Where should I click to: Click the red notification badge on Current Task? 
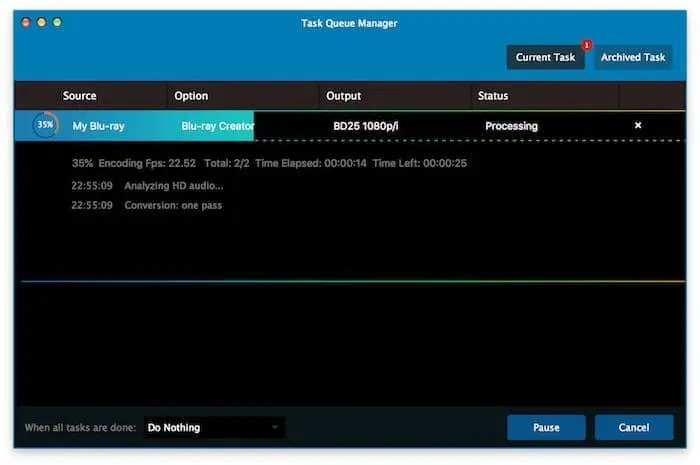(x=586, y=45)
